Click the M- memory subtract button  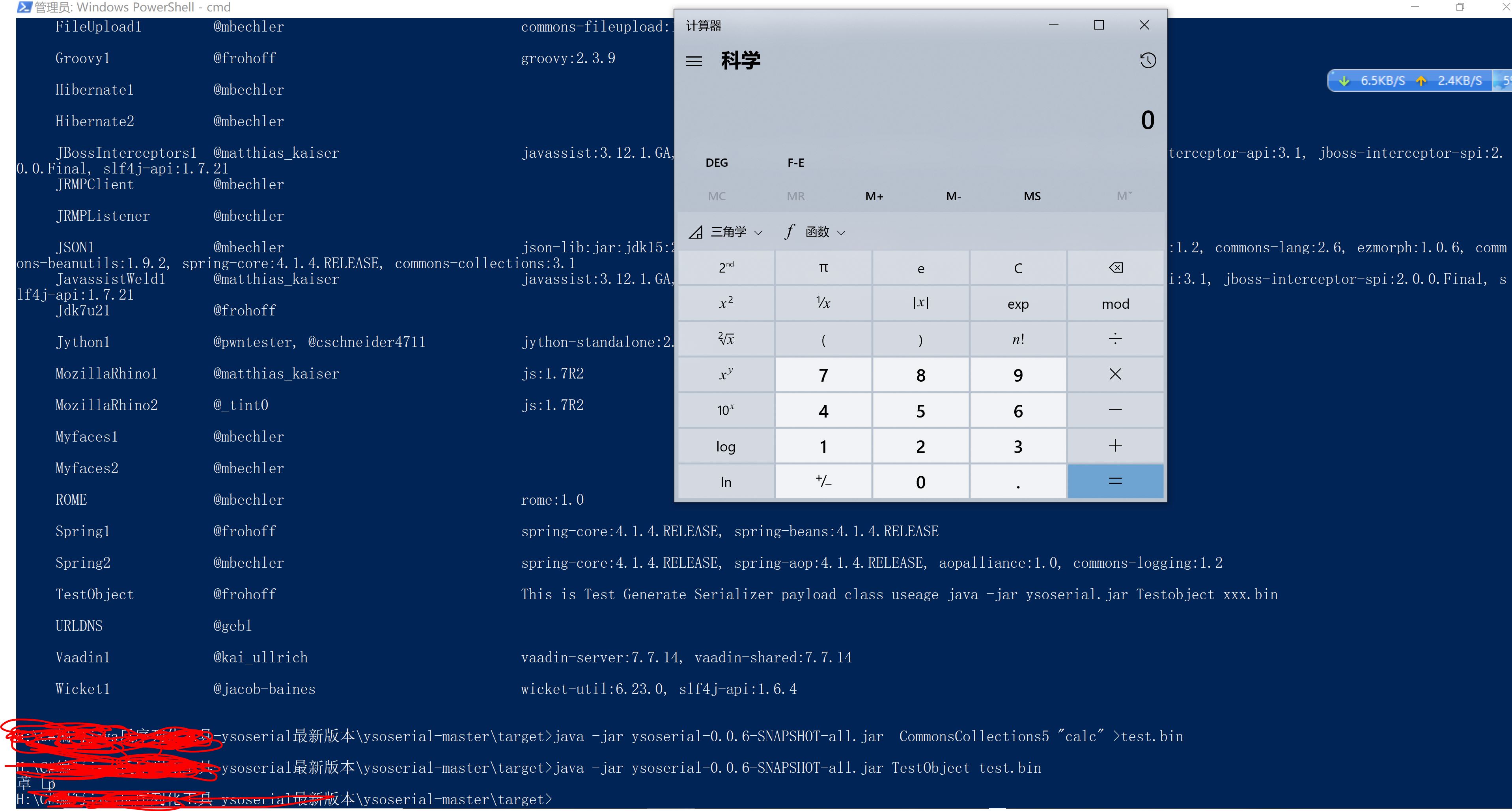click(x=953, y=196)
